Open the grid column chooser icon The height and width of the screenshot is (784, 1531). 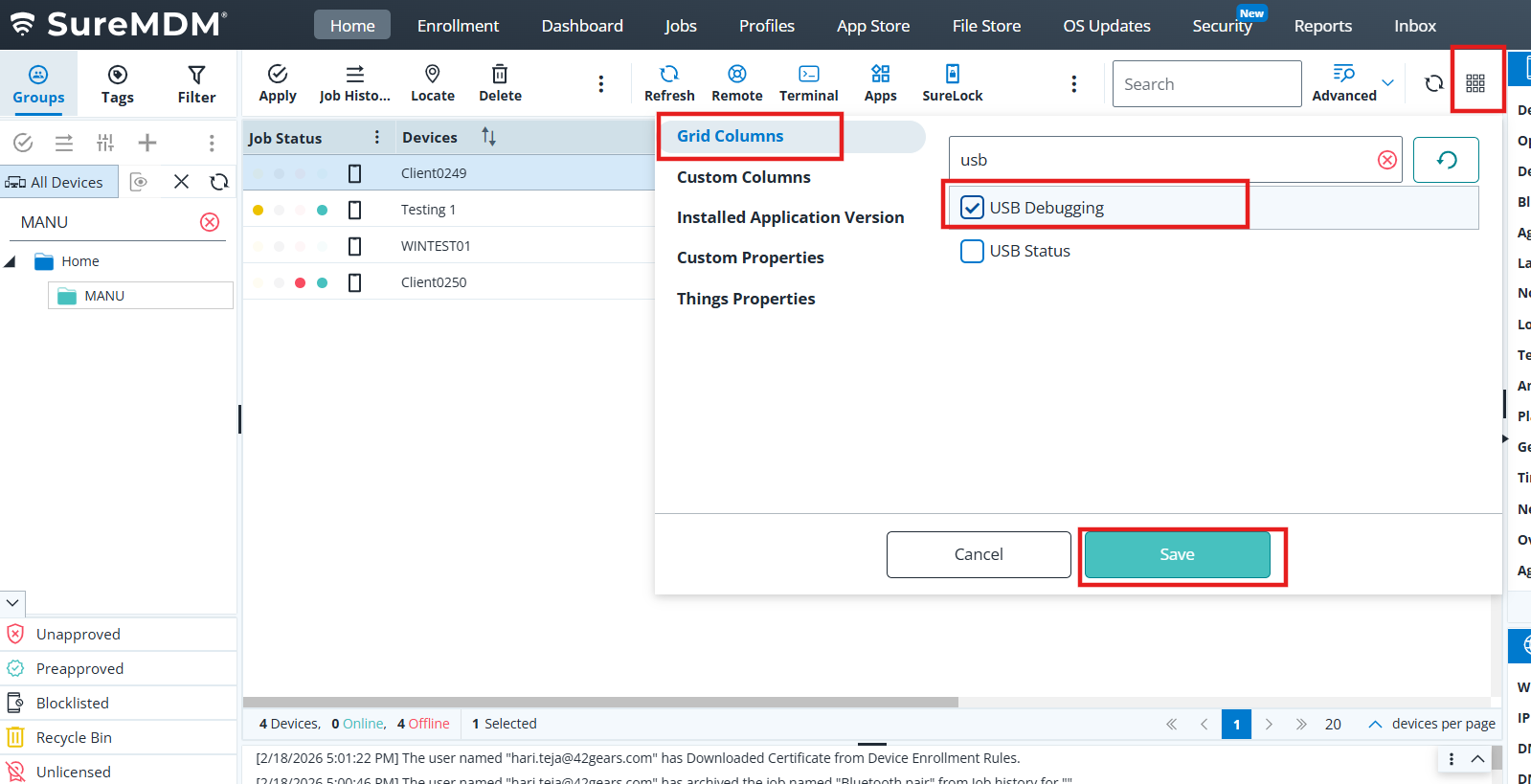pyautogui.click(x=1475, y=83)
